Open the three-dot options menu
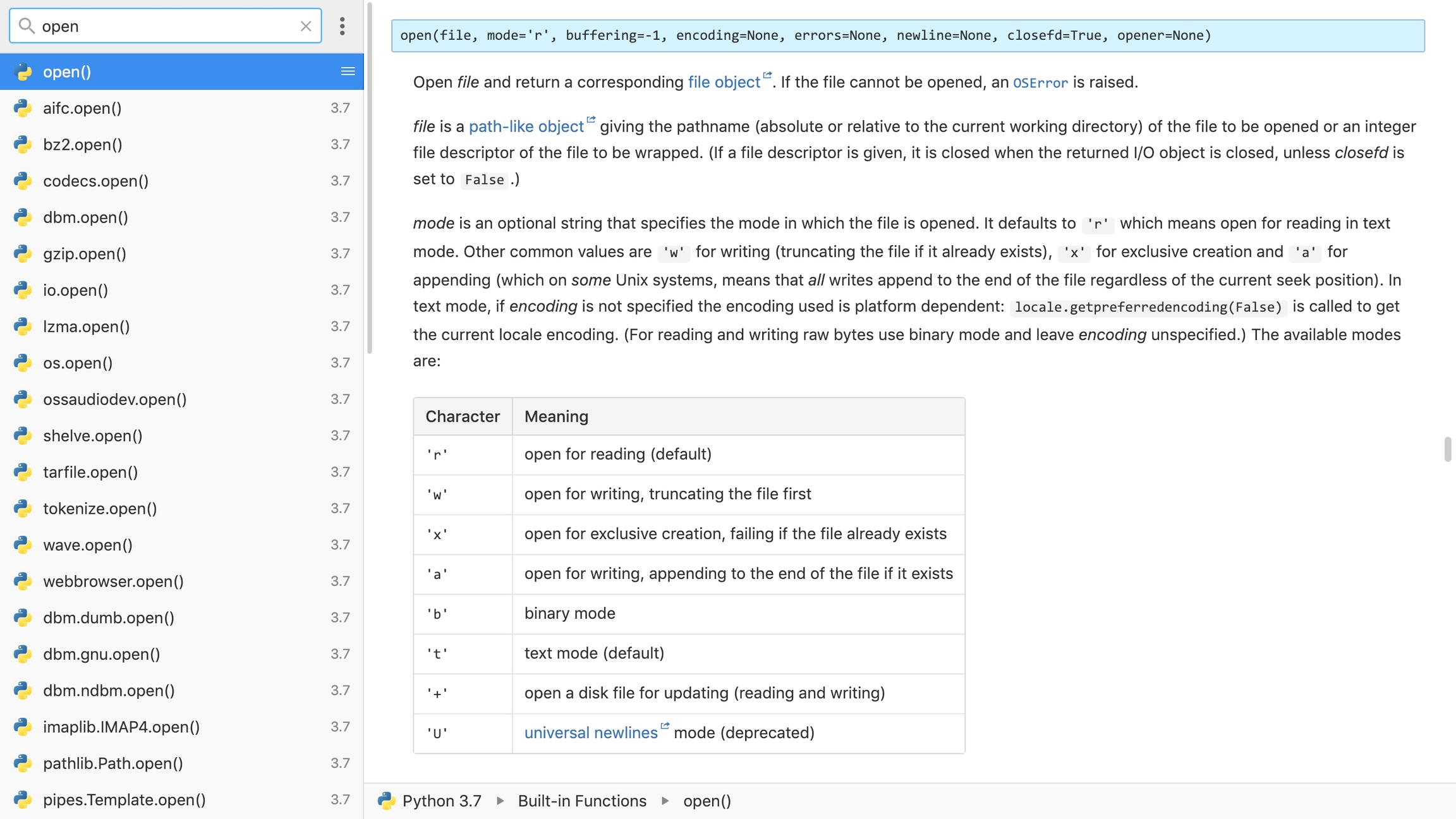The width and height of the screenshot is (1456, 819). (x=342, y=26)
